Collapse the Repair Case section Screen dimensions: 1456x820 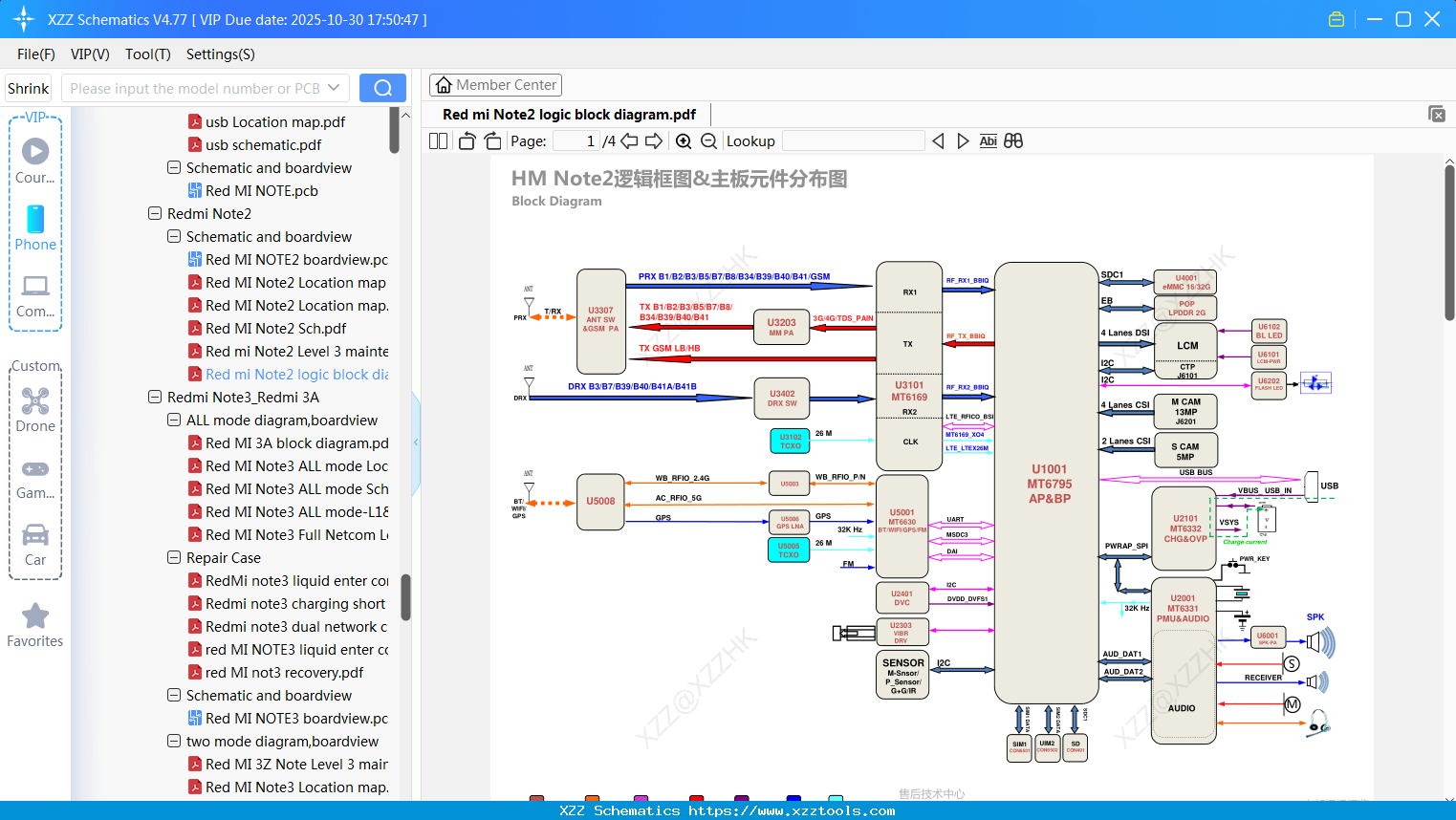[x=174, y=557]
